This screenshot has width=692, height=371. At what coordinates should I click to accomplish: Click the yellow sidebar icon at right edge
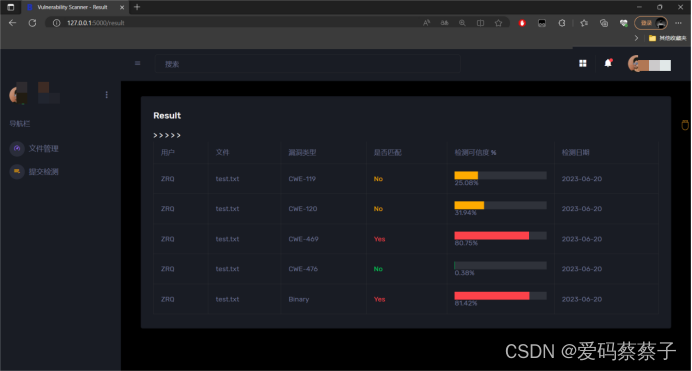point(685,125)
